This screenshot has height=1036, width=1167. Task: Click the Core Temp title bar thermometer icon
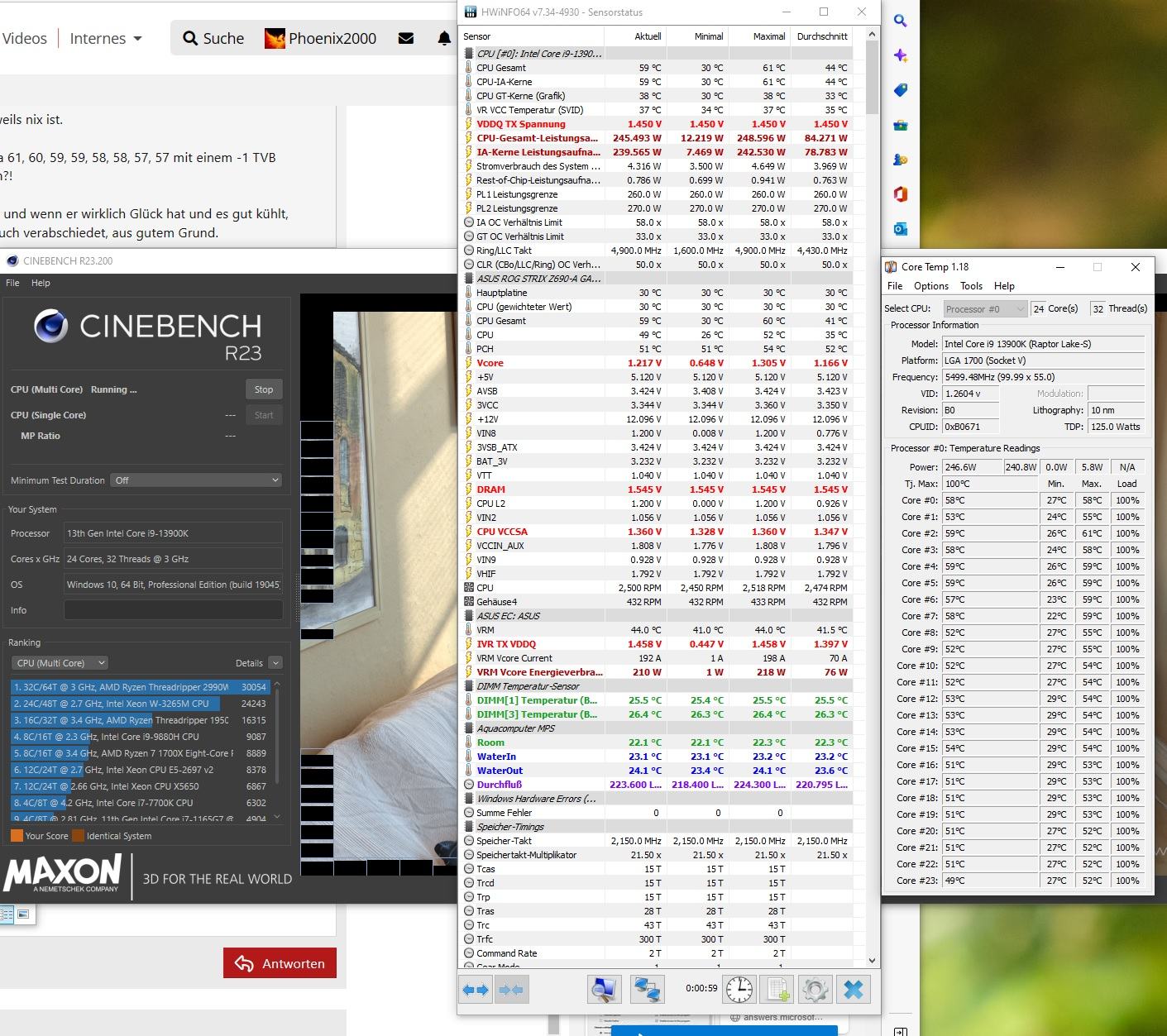(891, 267)
